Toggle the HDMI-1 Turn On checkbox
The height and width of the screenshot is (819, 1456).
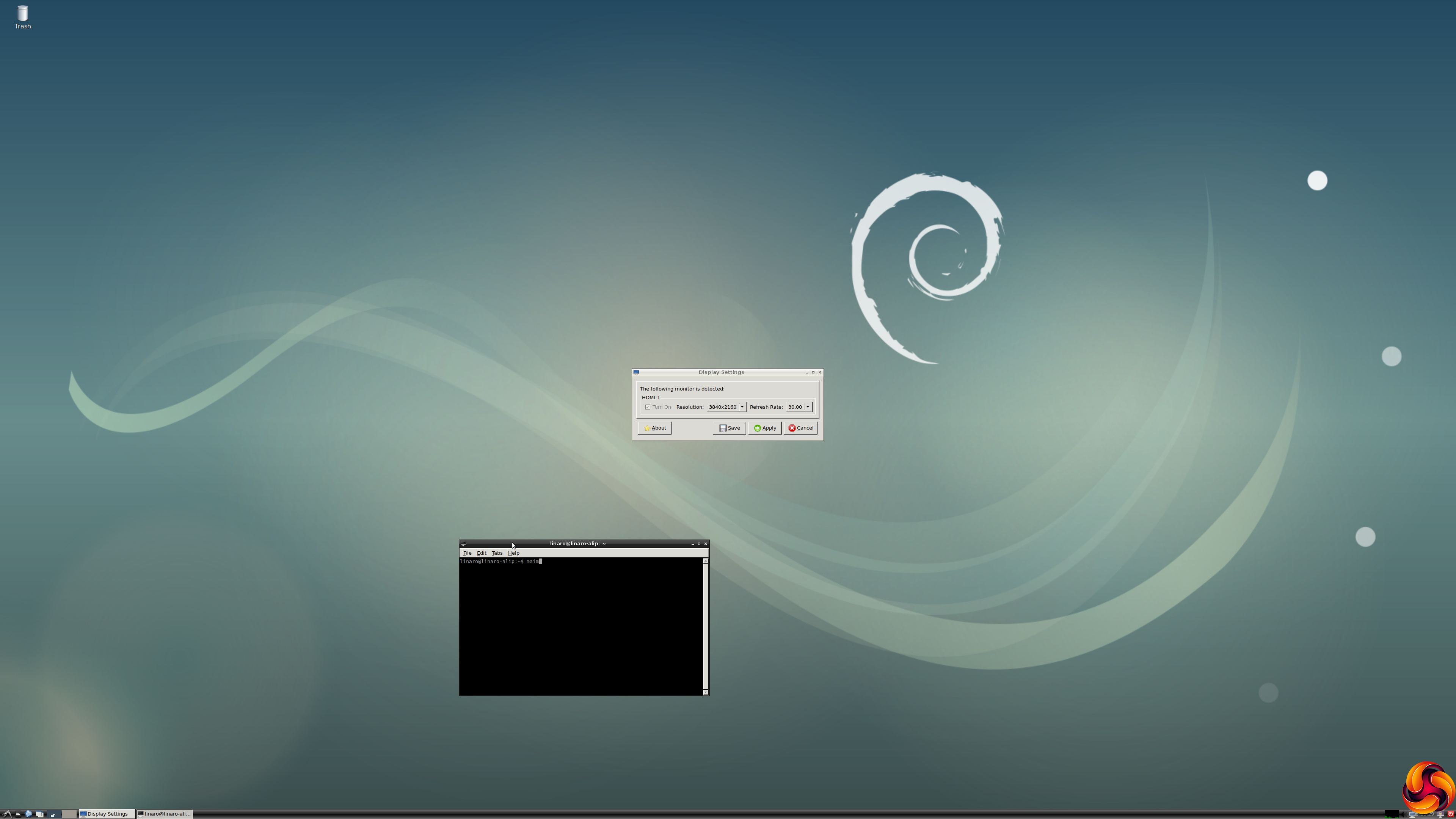point(648,407)
